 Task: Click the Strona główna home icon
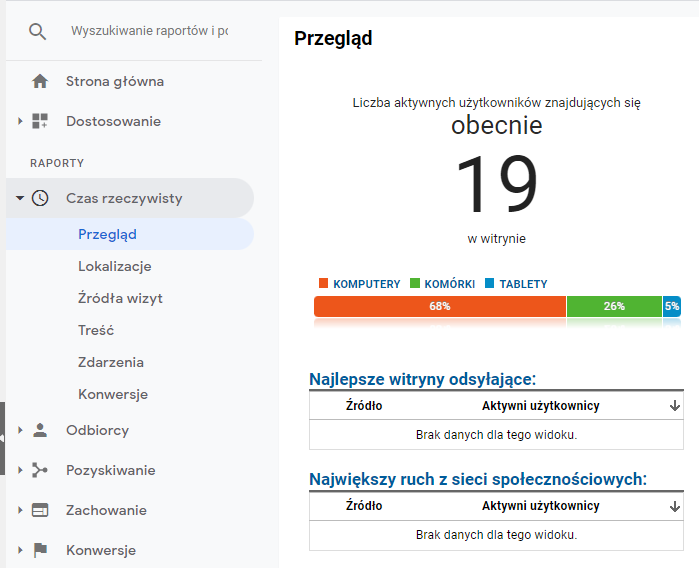(40, 81)
